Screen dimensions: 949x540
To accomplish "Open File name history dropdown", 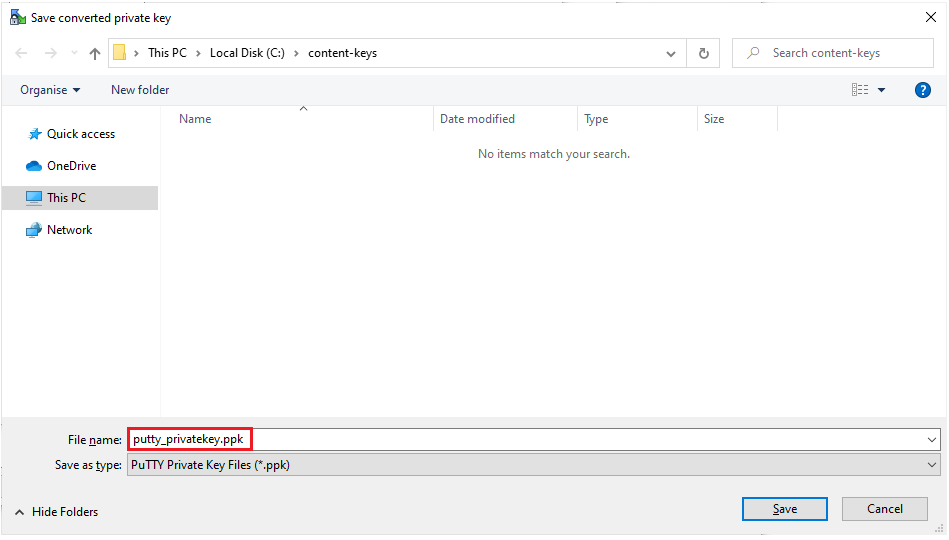I will (x=932, y=440).
